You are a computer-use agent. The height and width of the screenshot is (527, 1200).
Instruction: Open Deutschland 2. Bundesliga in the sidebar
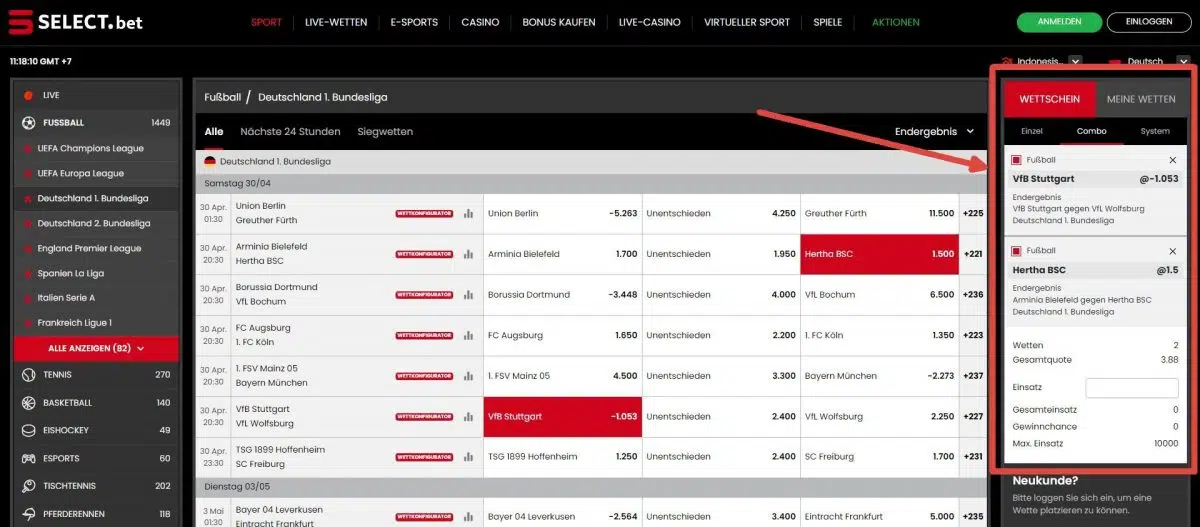click(96, 223)
